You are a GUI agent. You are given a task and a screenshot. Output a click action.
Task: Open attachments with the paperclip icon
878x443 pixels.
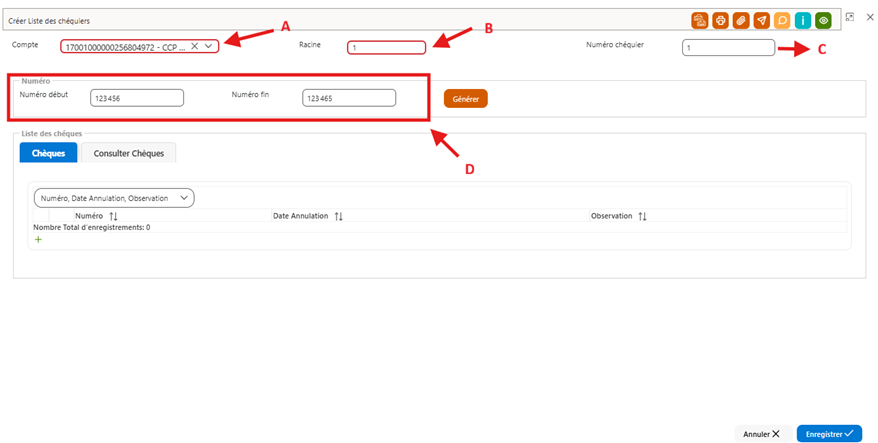point(741,21)
